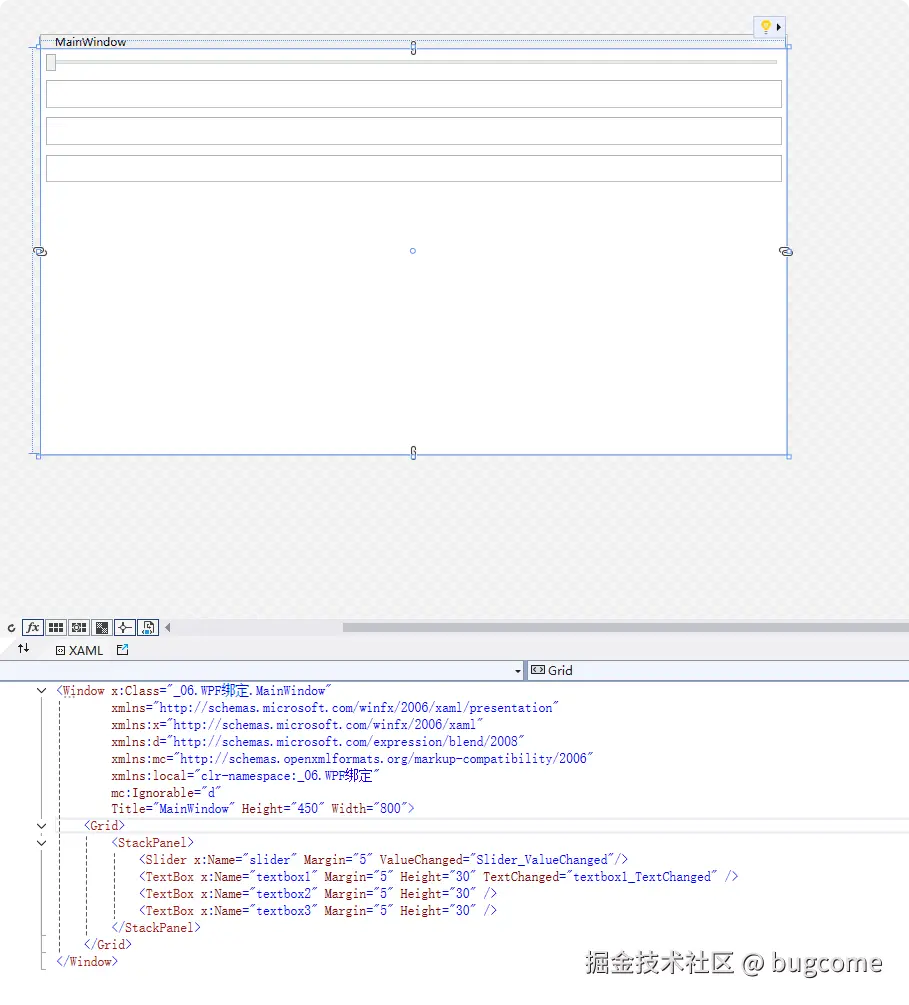Click textbox1_TextChanged handler name

[642, 877]
